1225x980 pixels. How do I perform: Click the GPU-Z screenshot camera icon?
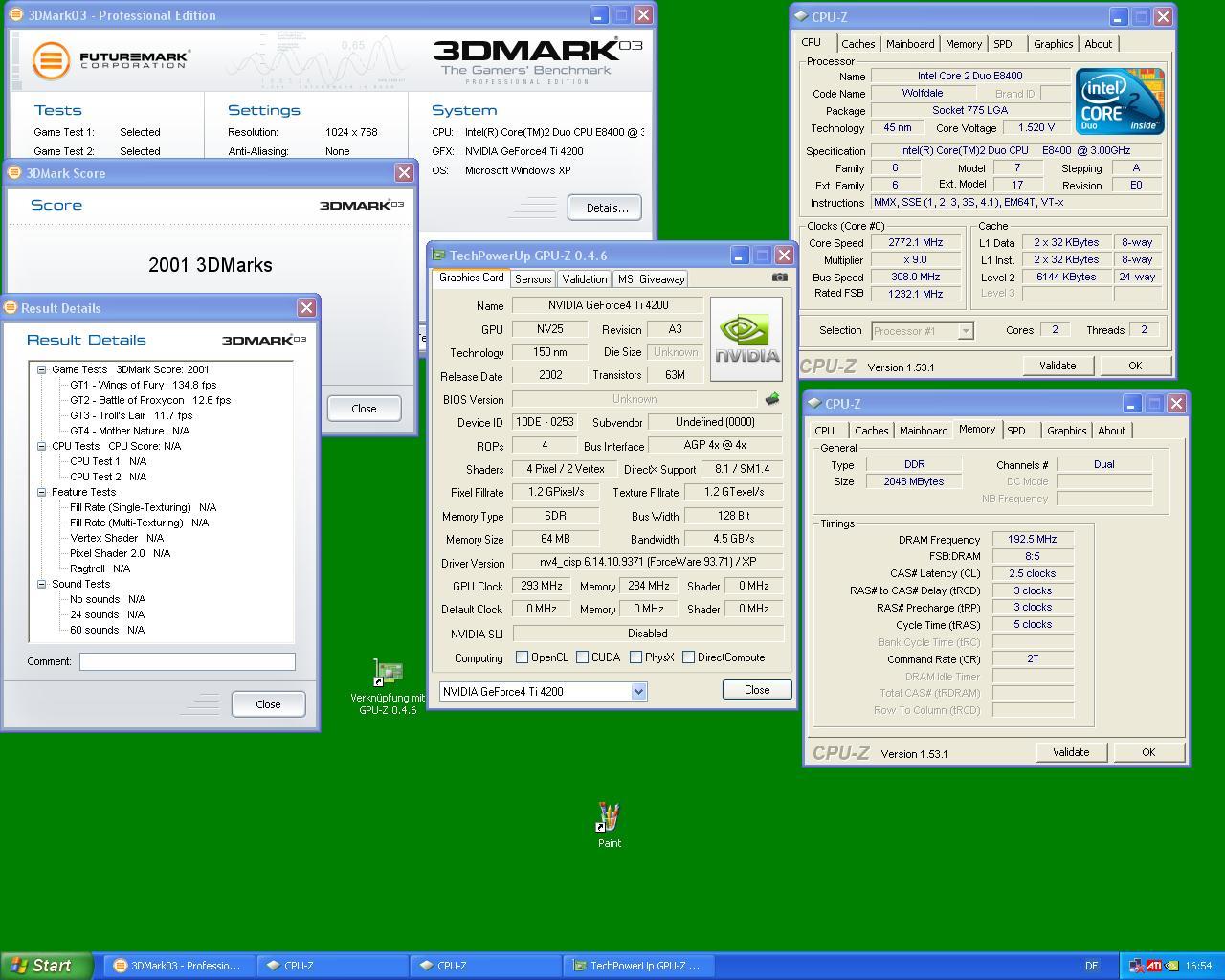click(x=780, y=278)
